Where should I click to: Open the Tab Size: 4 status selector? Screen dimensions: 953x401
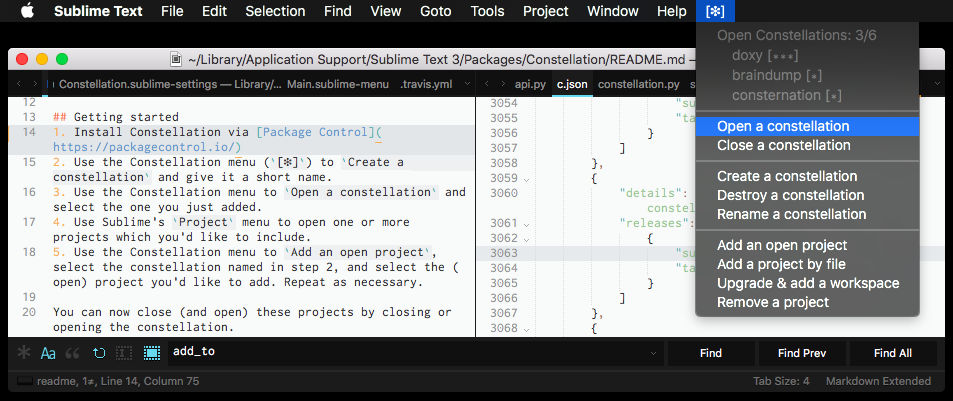(x=781, y=382)
